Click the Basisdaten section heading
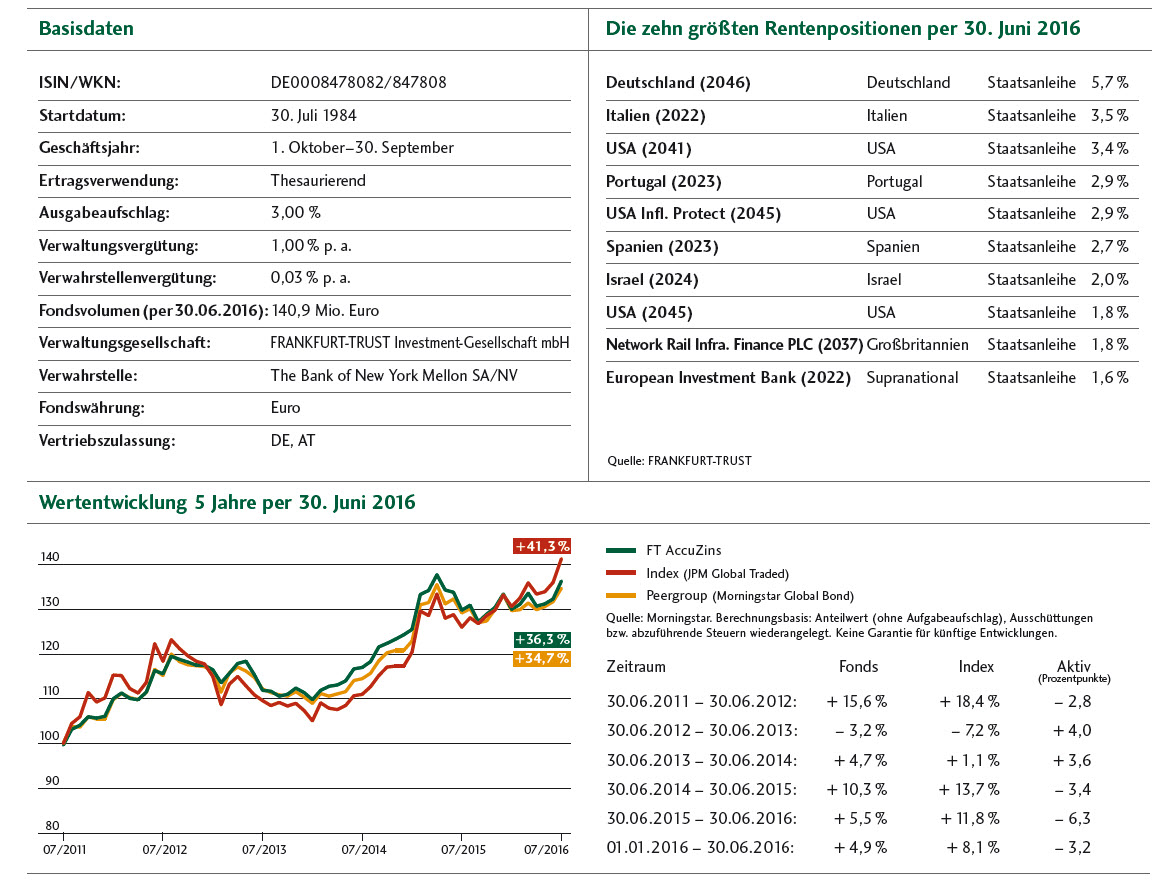Image resolution: width=1161 pixels, height=881 pixels. [86, 29]
